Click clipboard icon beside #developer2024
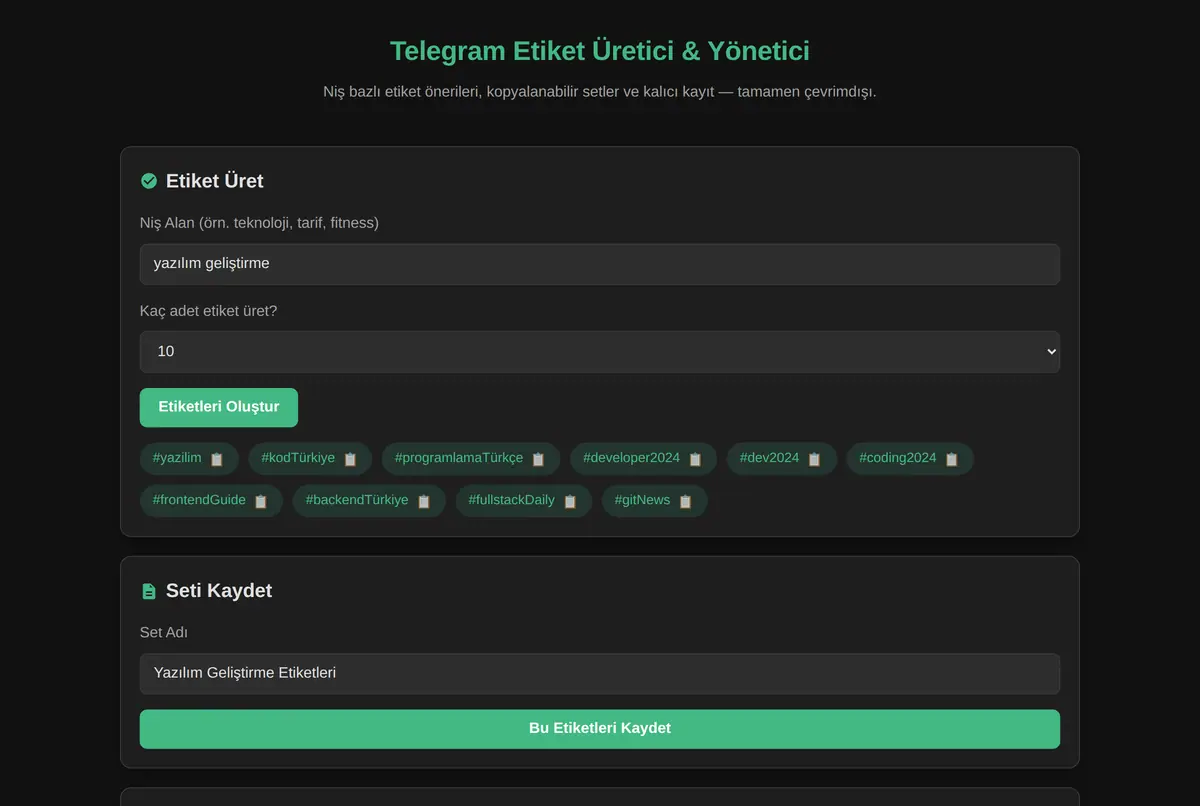This screenshot has width=1200, height=806. pos(695,459)
